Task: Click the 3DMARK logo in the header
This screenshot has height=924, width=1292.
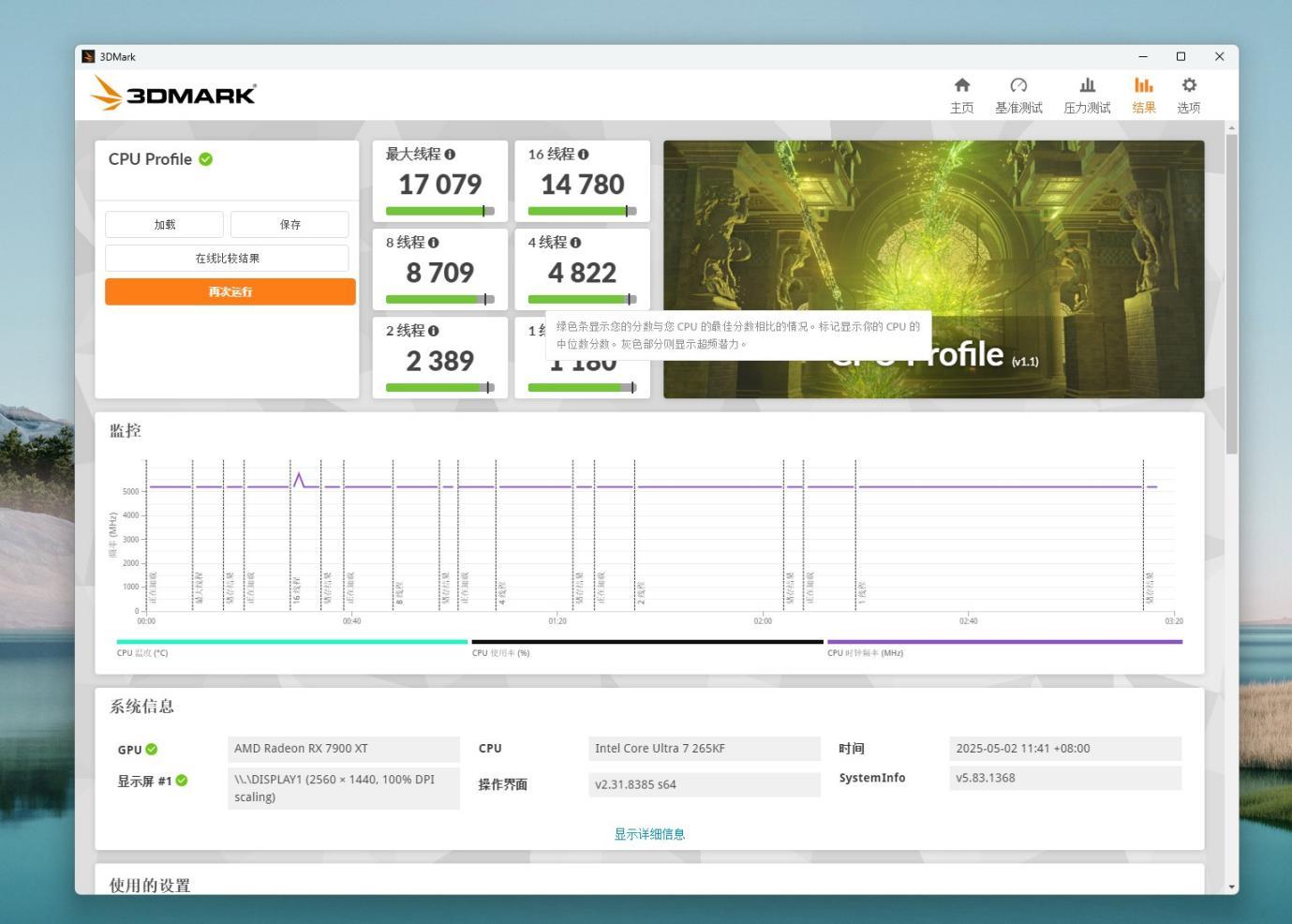Action: [173, 94]
